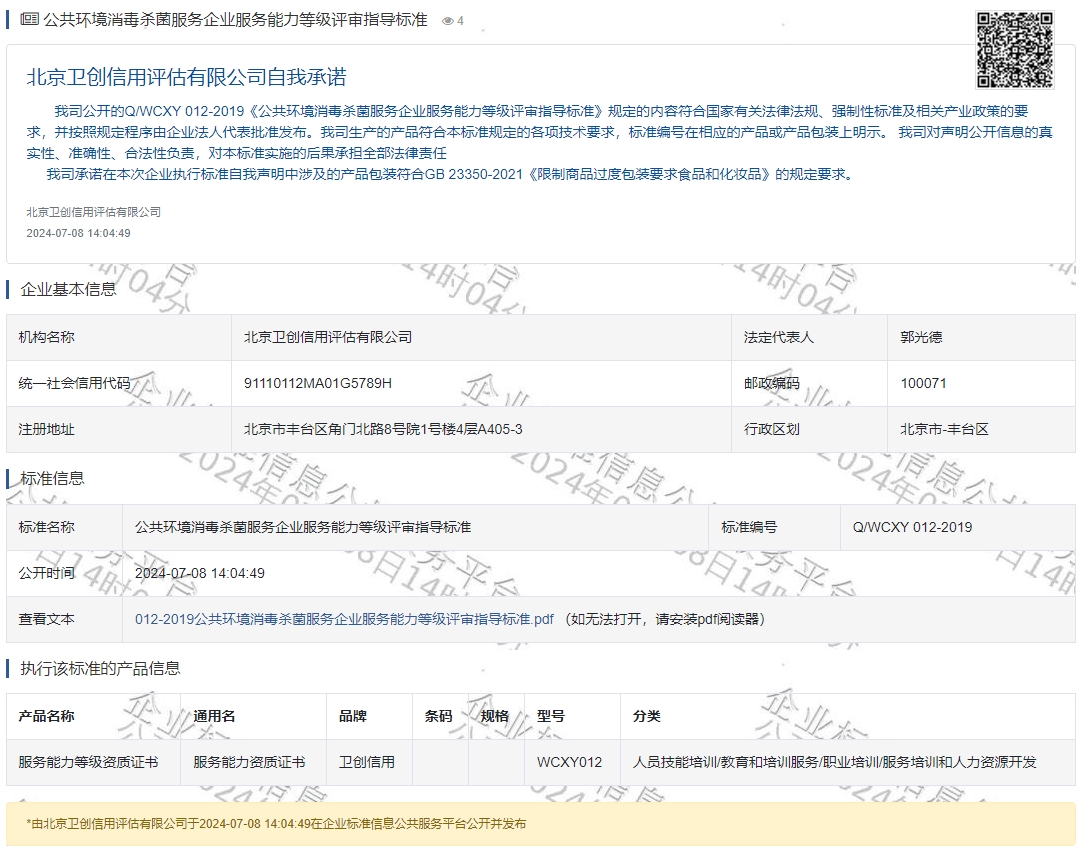Click the postal code value 100071
Viewport: 1083px width, 854px height.
923,383
